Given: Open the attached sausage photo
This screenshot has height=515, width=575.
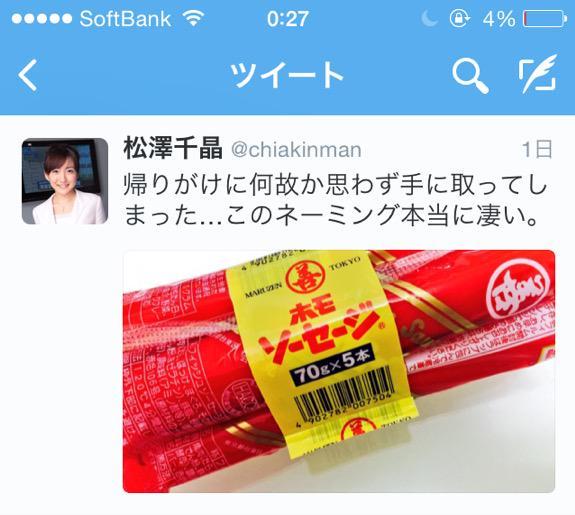Looking at the screenshot, I should point(339,371).
